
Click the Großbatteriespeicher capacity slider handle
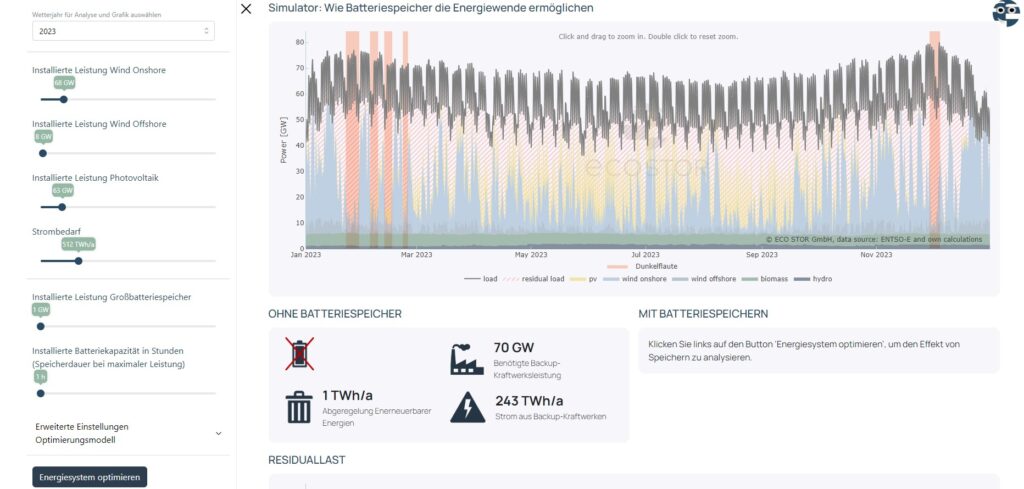click(x=41, y=326)
